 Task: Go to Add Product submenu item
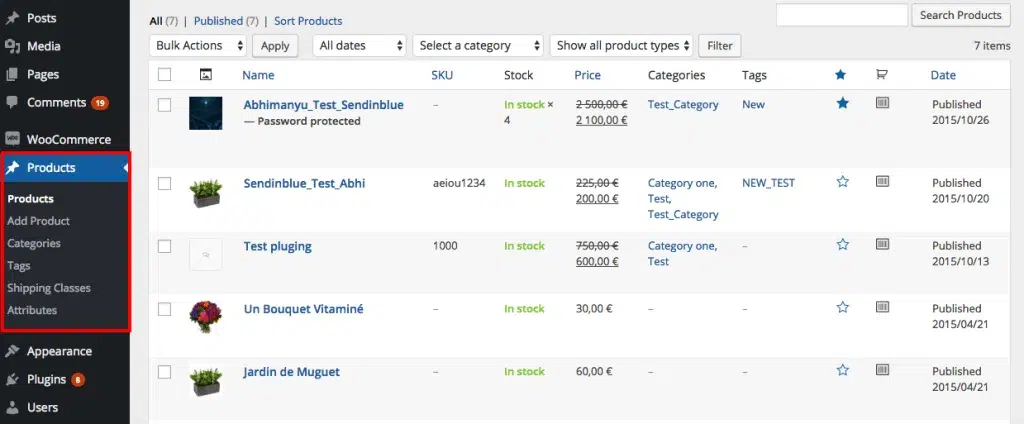coord(38,221)
